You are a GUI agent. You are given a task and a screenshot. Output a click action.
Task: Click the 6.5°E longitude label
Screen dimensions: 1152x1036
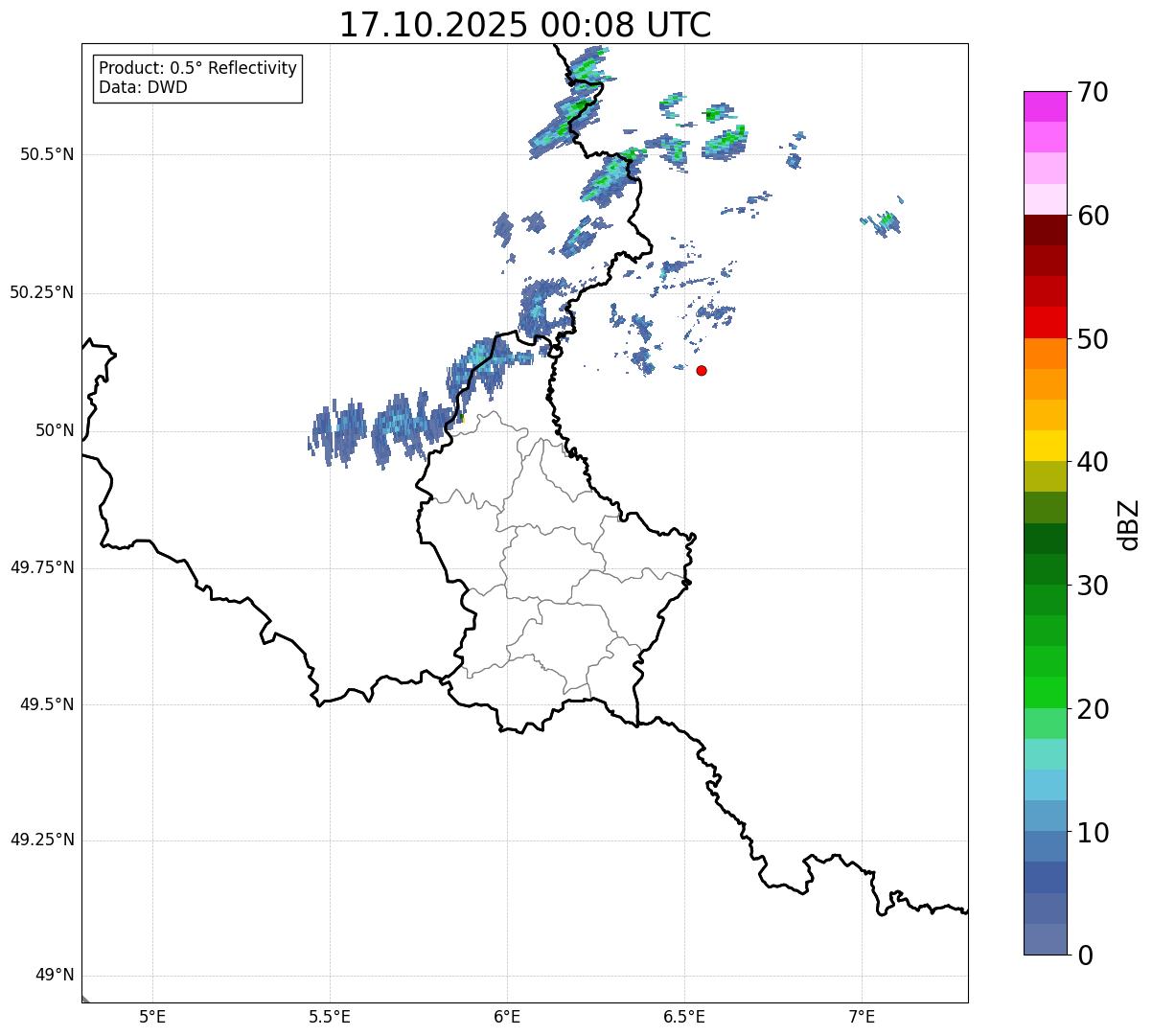684,1016
